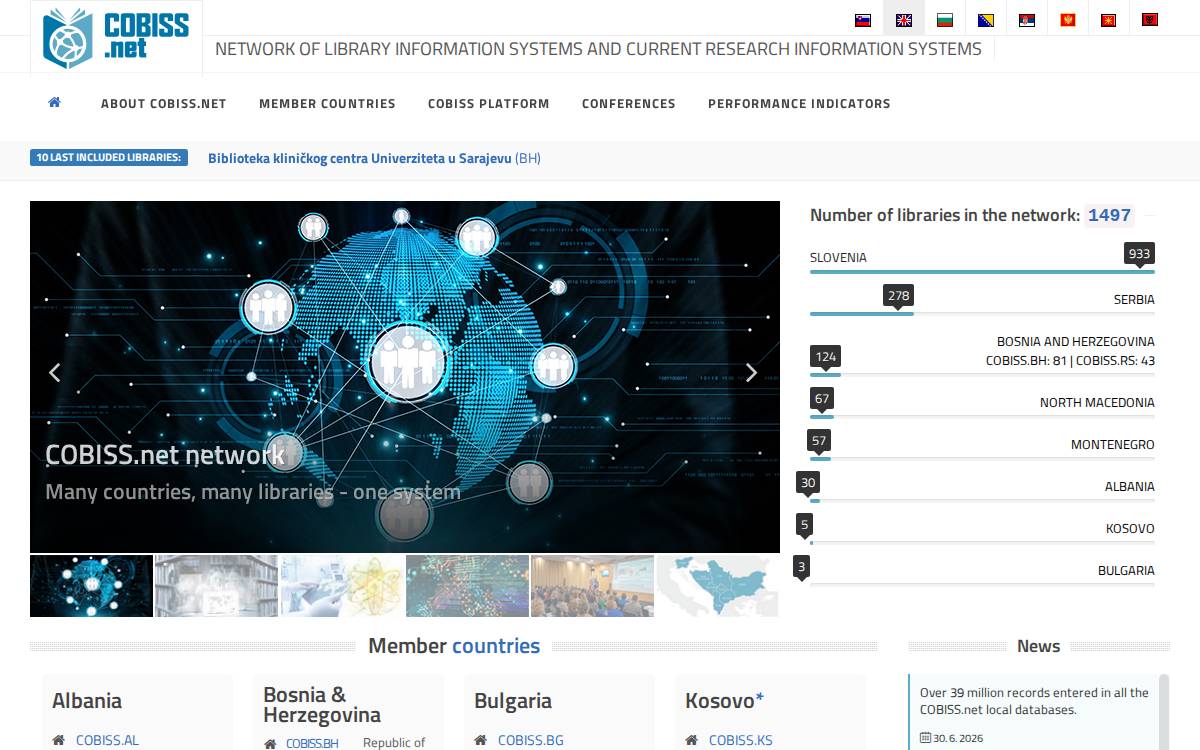
Task: Click the Kosovo country heading
Action: coord(719,701)
